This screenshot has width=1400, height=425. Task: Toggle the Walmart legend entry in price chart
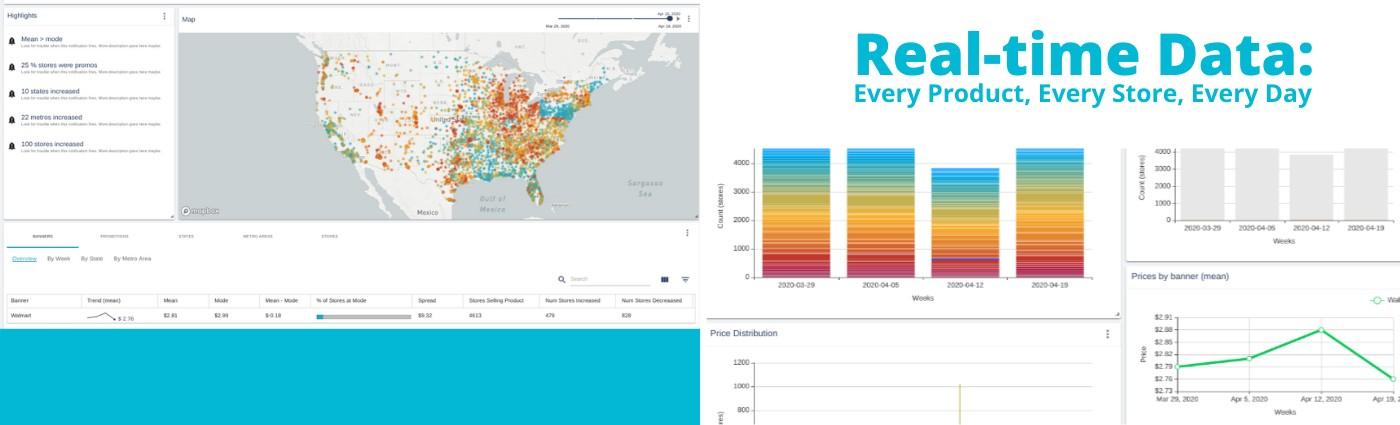[1381, 299]
